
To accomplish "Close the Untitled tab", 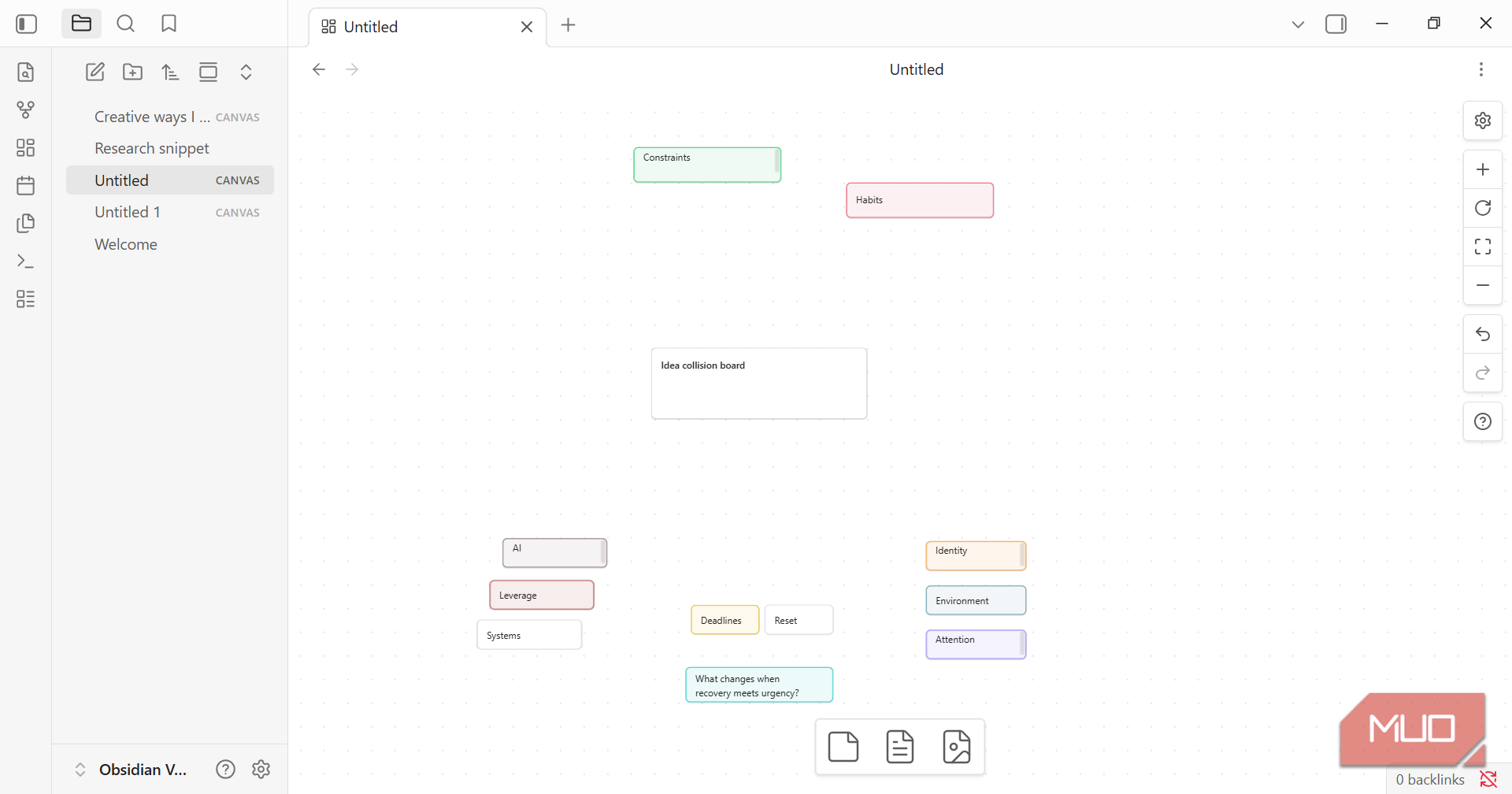I will pos(527,27).
